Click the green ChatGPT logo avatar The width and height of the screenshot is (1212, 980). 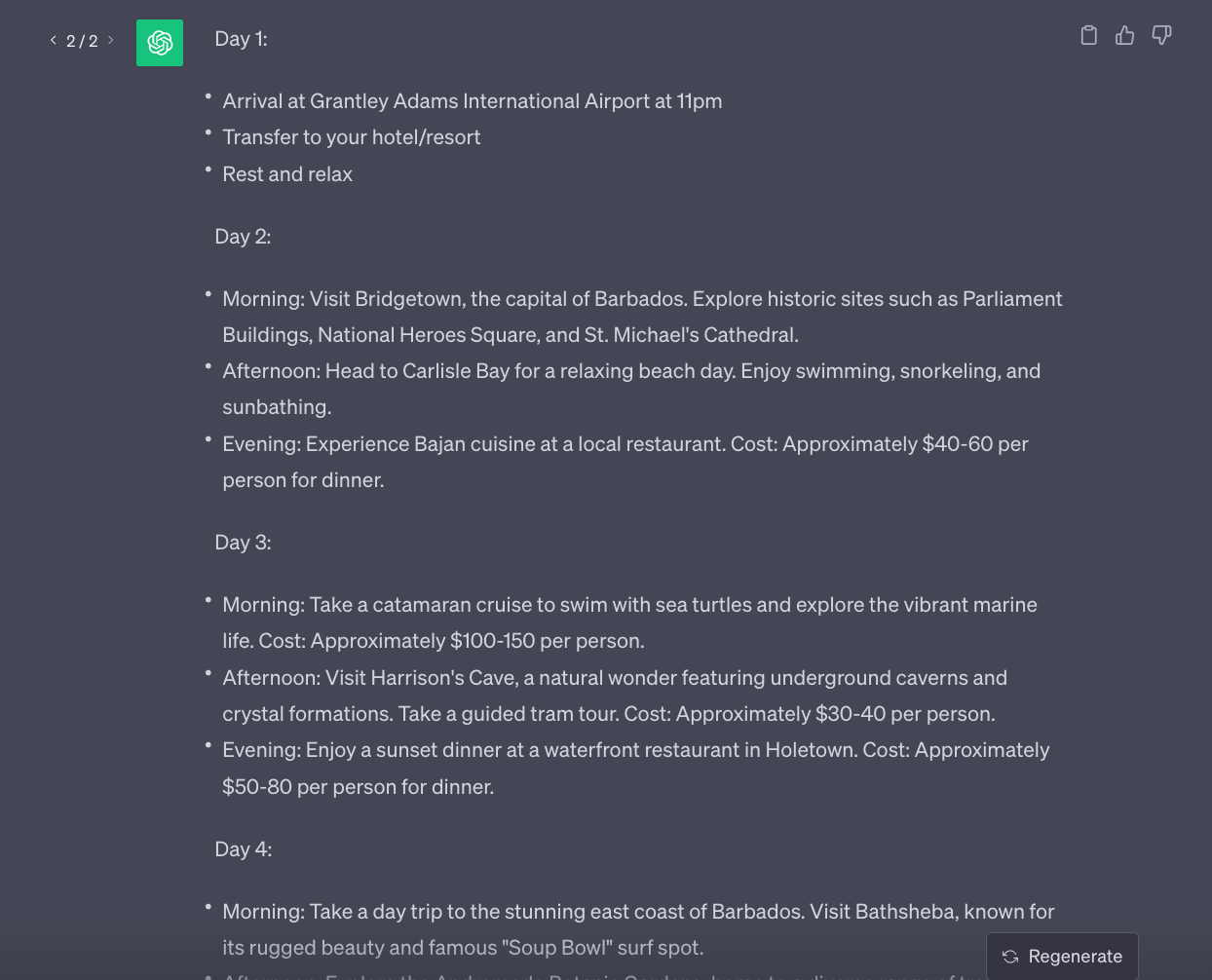click(x=160, y=43)
